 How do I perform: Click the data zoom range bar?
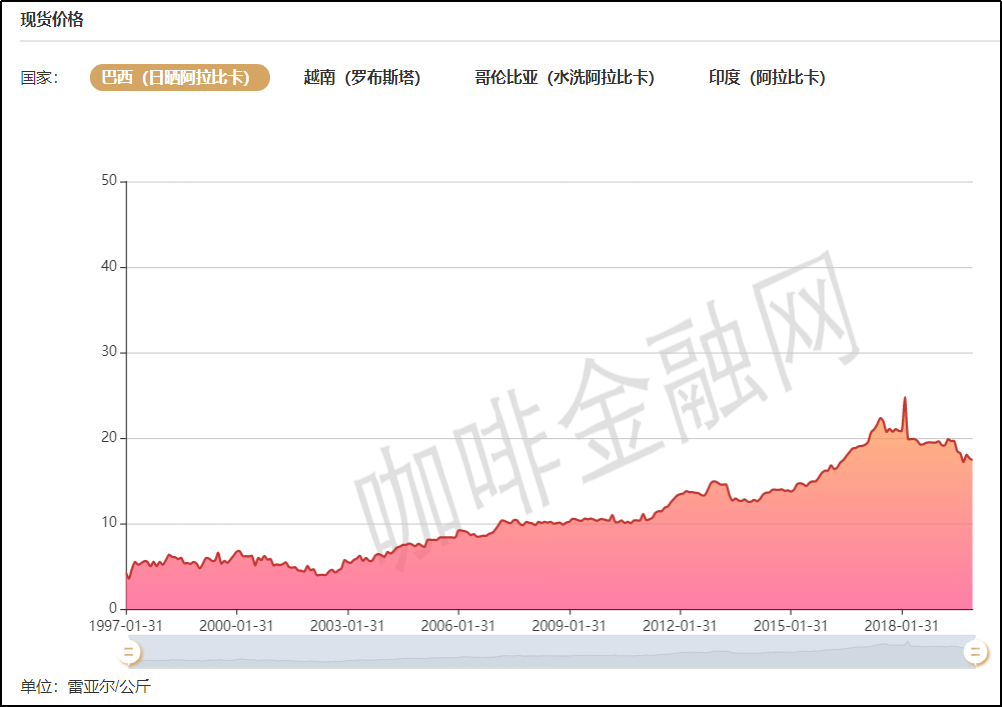click(x=551, y=652)
